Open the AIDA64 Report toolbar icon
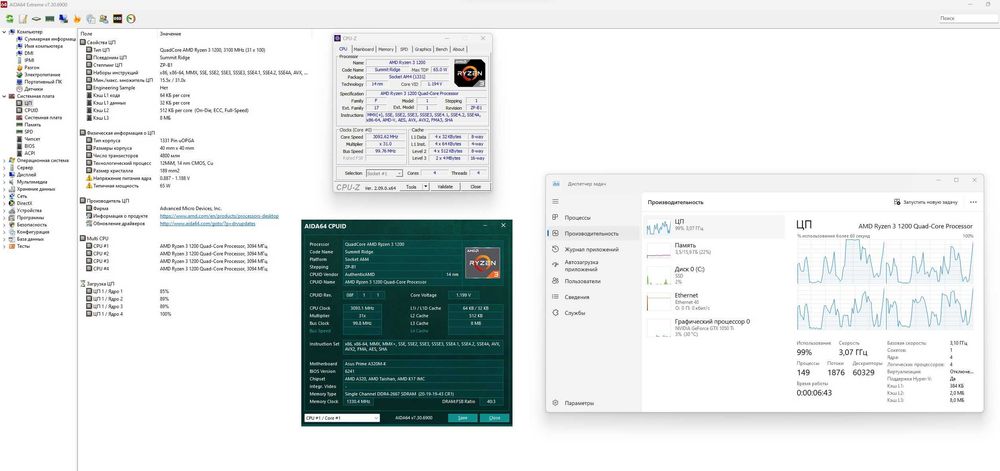This screenshot has height=471, width=1000. tap(23, 19)
